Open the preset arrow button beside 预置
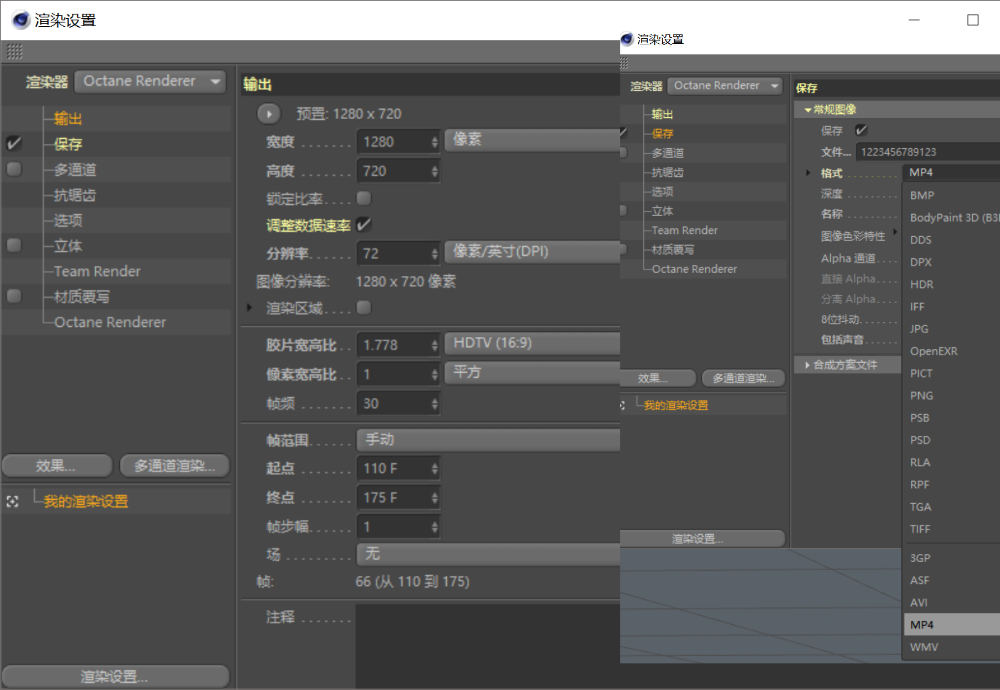 (268, 114)
